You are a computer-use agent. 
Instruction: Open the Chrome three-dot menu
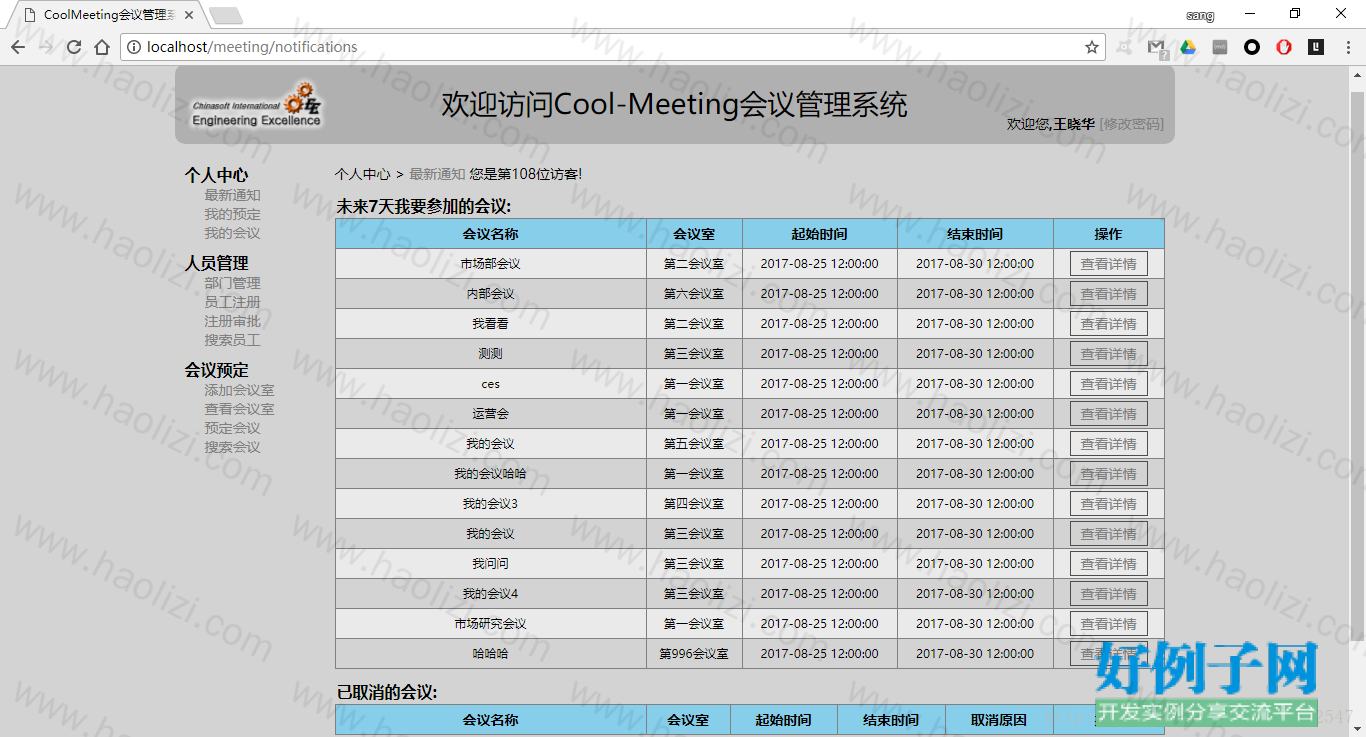pos(1348,47)
